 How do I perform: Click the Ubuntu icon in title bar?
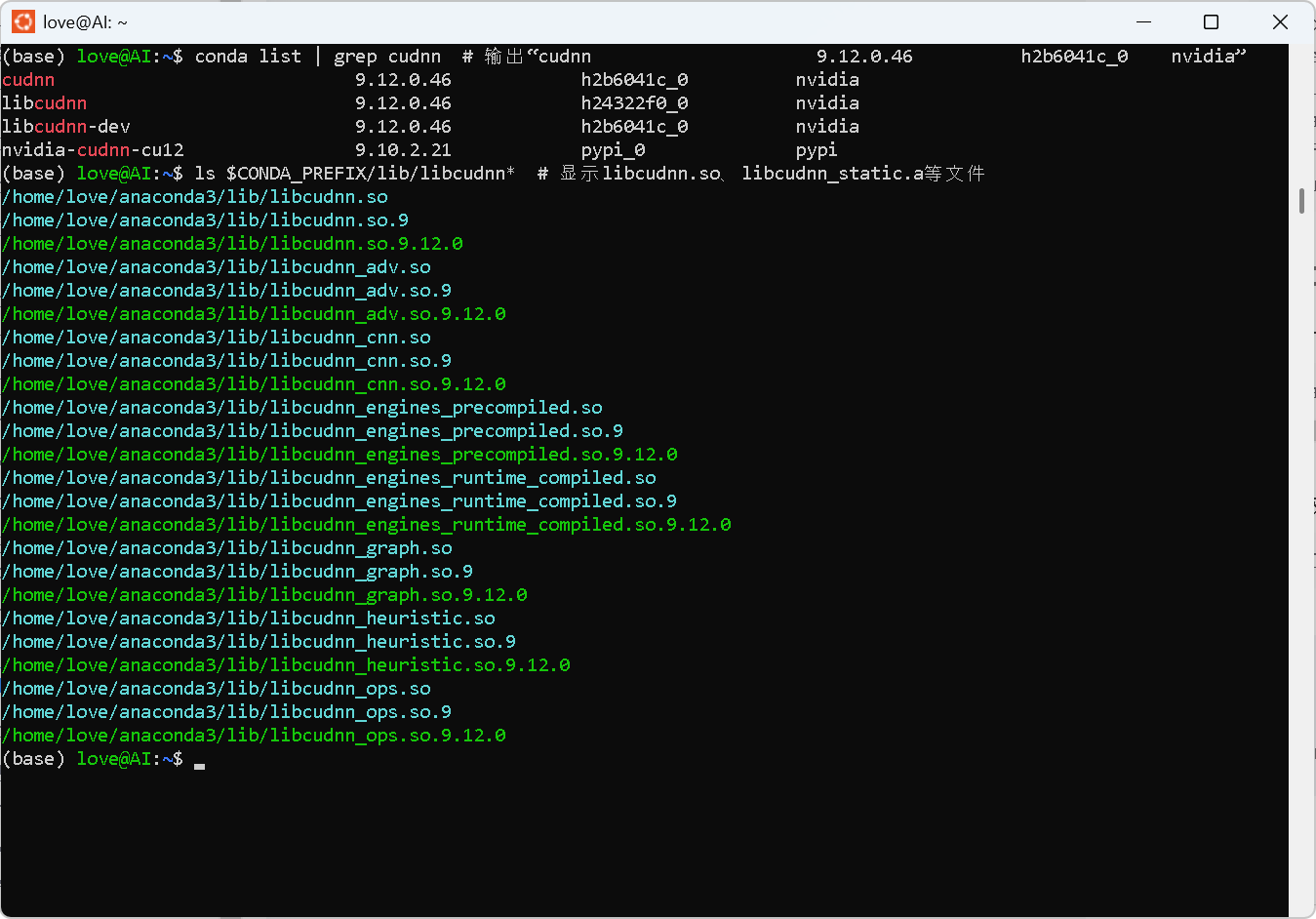pyautogui.click(x=23, y=21)
